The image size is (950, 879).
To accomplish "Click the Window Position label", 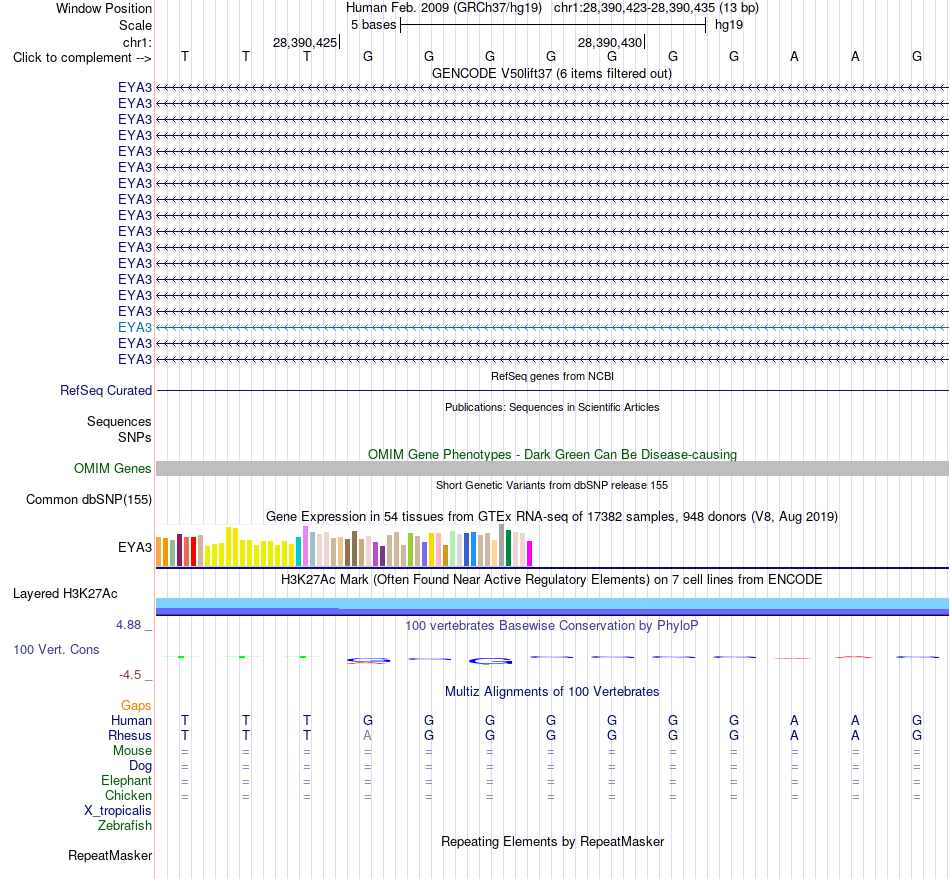I will pyautogui.click(x=104, y=8).
